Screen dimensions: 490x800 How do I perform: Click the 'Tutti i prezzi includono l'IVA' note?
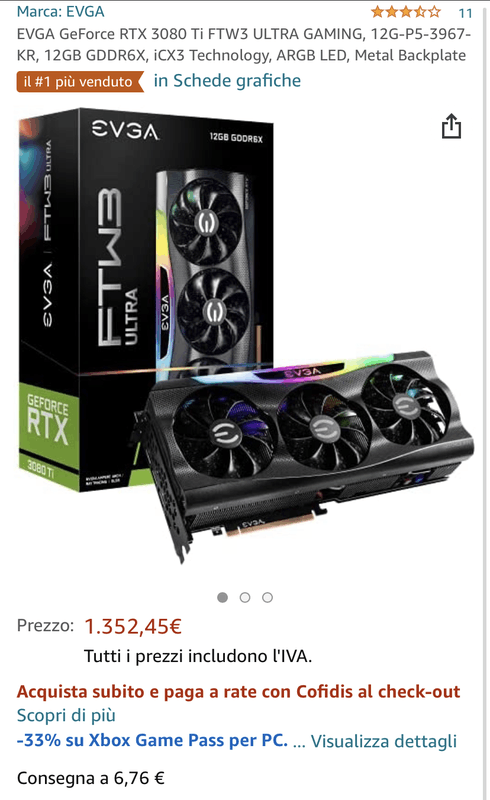[198, 656]
